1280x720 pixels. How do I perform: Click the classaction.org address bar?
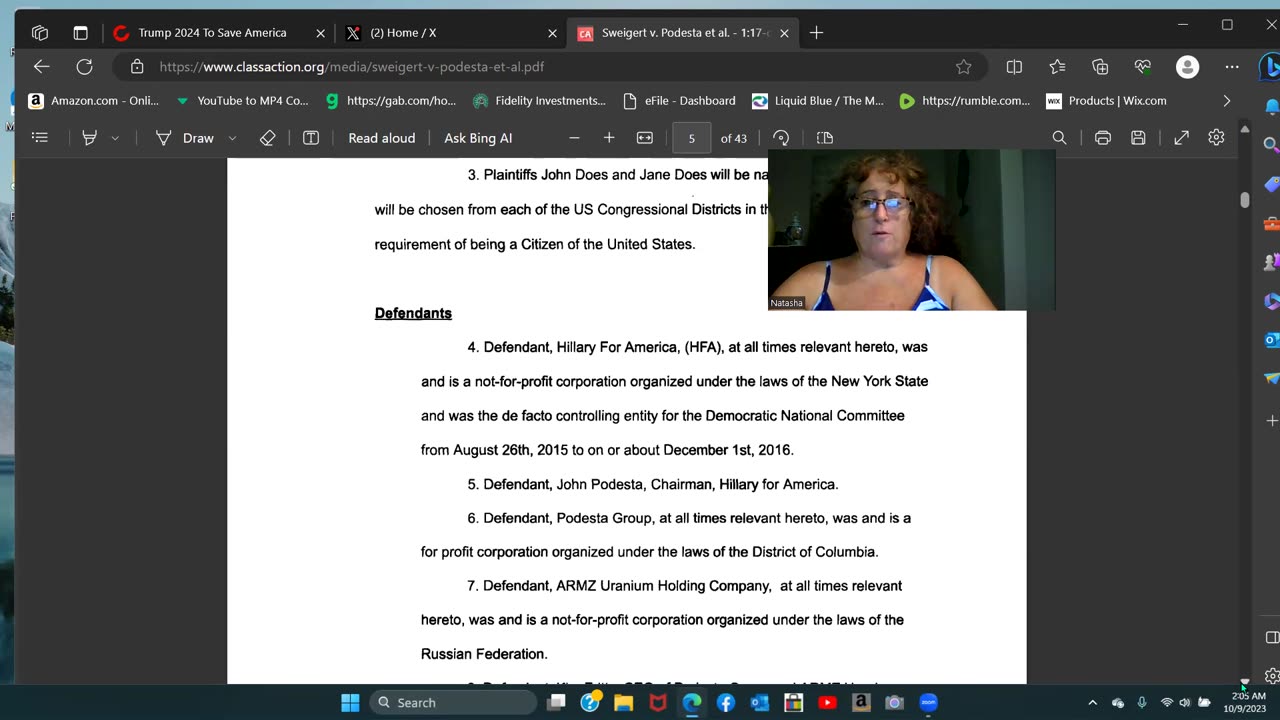point(550,67)
